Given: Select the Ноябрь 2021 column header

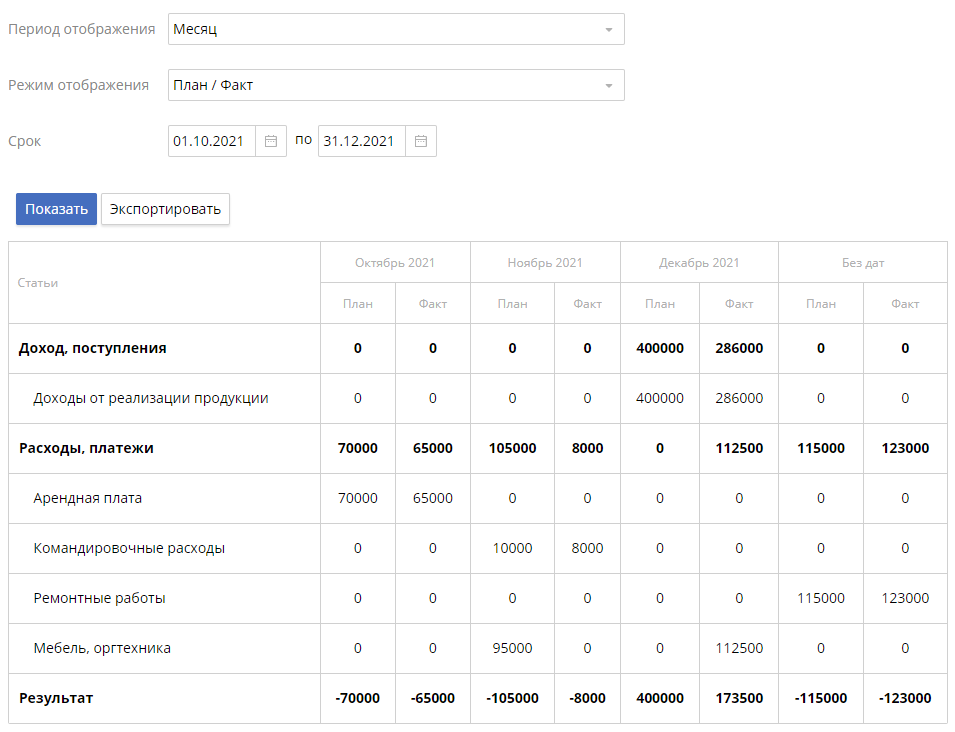Looking at the screenshot, I should [x=544, y=263].
